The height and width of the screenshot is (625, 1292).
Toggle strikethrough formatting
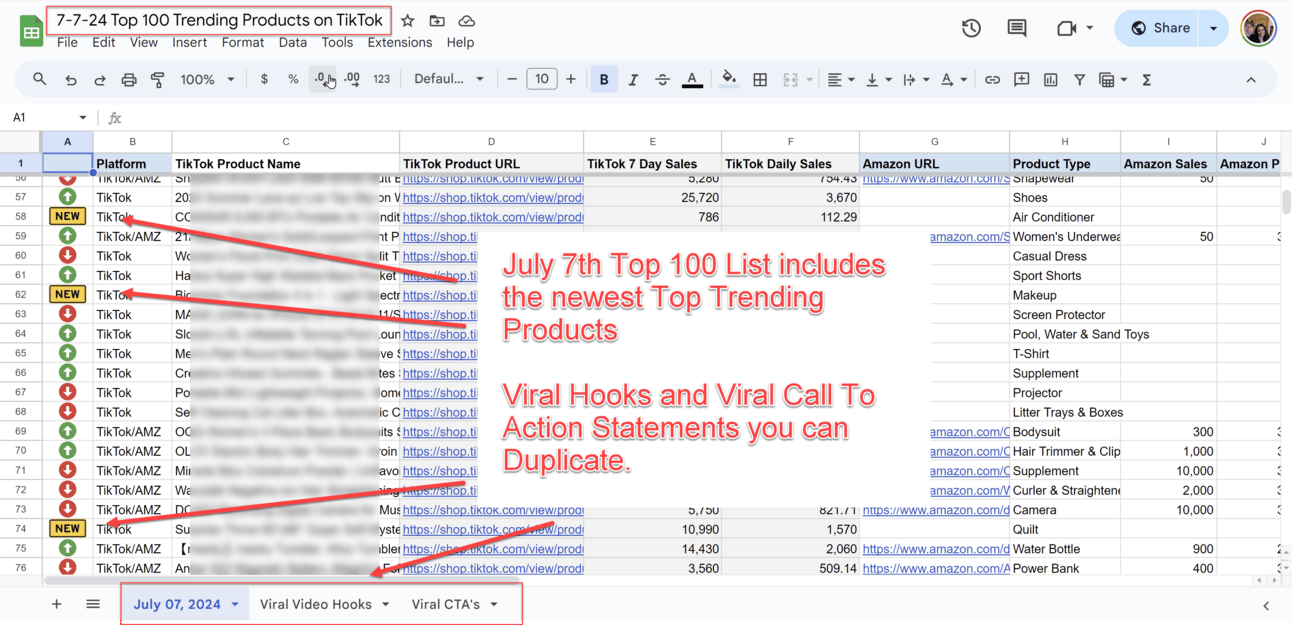pos(662,80)
